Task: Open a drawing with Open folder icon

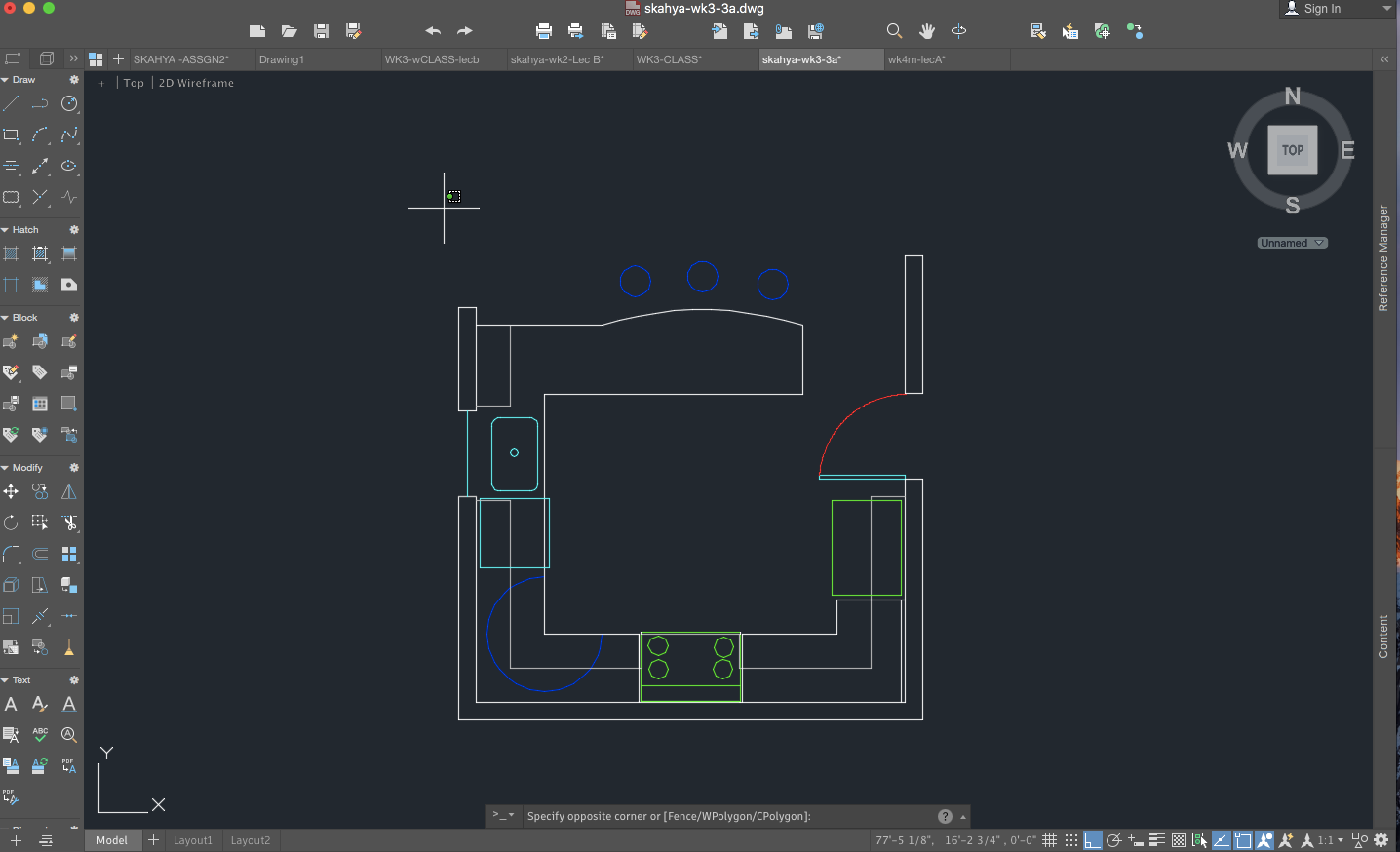Action: 289,31
